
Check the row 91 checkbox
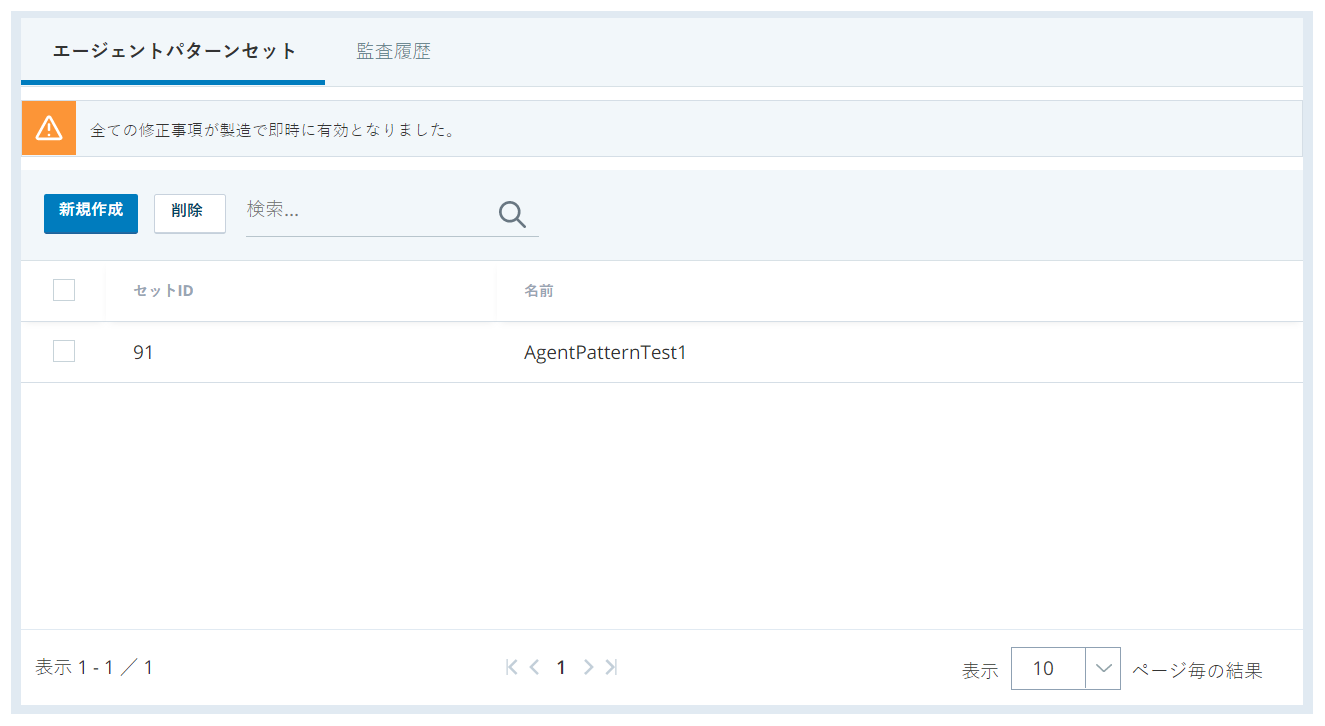(x=64, y=351)
